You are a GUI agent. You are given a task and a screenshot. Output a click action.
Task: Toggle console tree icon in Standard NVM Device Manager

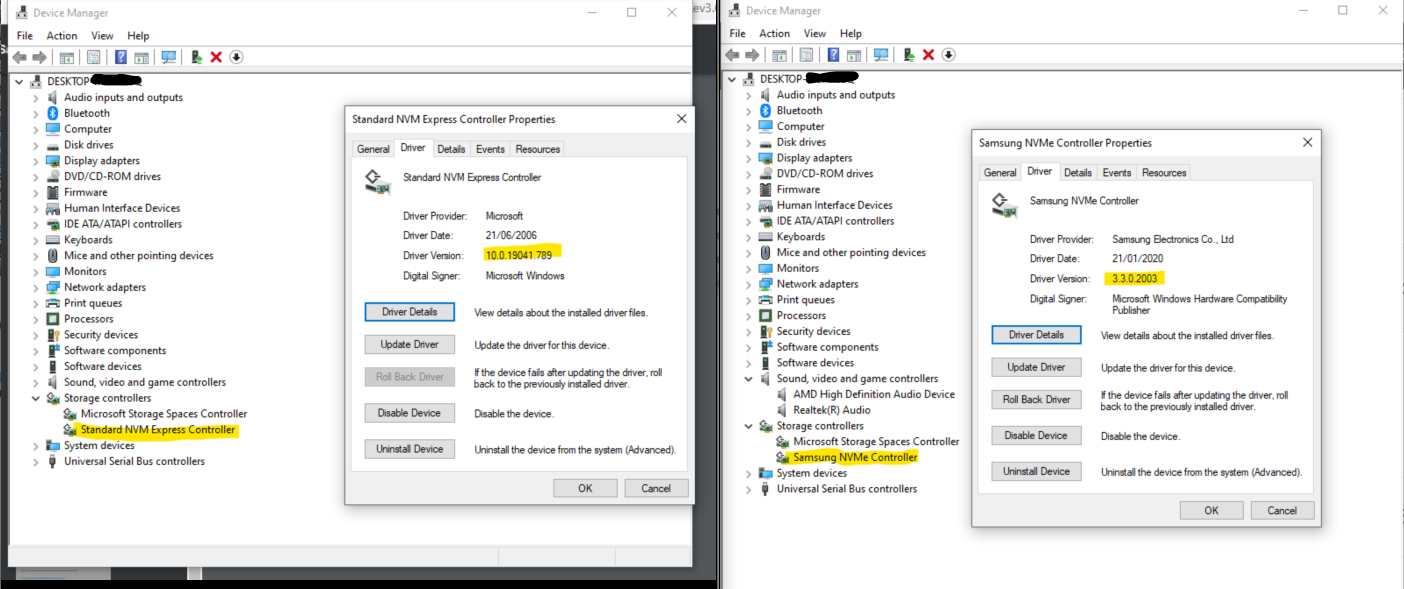pyautogui.click(x=67, y=57)
